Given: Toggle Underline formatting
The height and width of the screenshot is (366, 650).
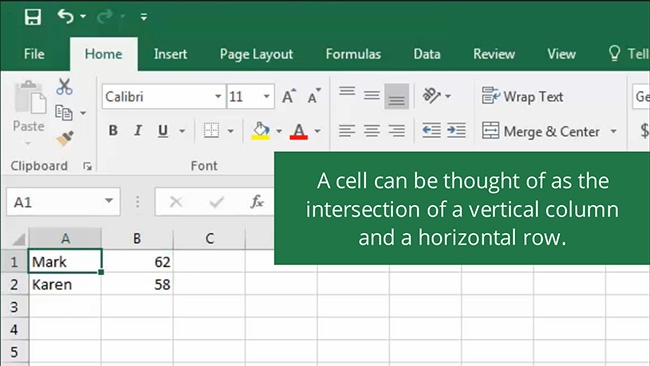Looking at the screenshot, I should [163, 131].
